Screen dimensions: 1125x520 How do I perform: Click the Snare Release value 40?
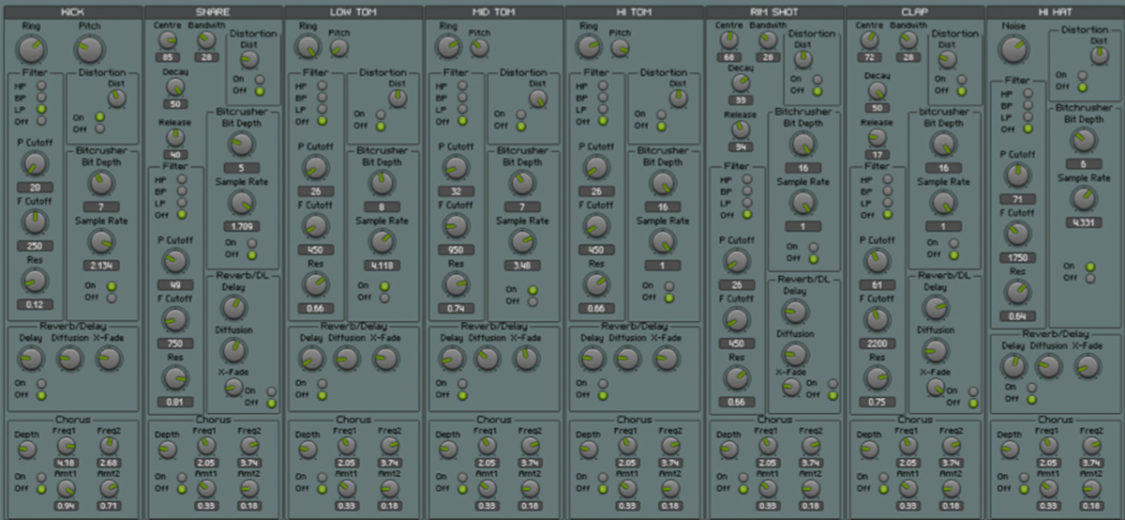[x=175, y=154]
